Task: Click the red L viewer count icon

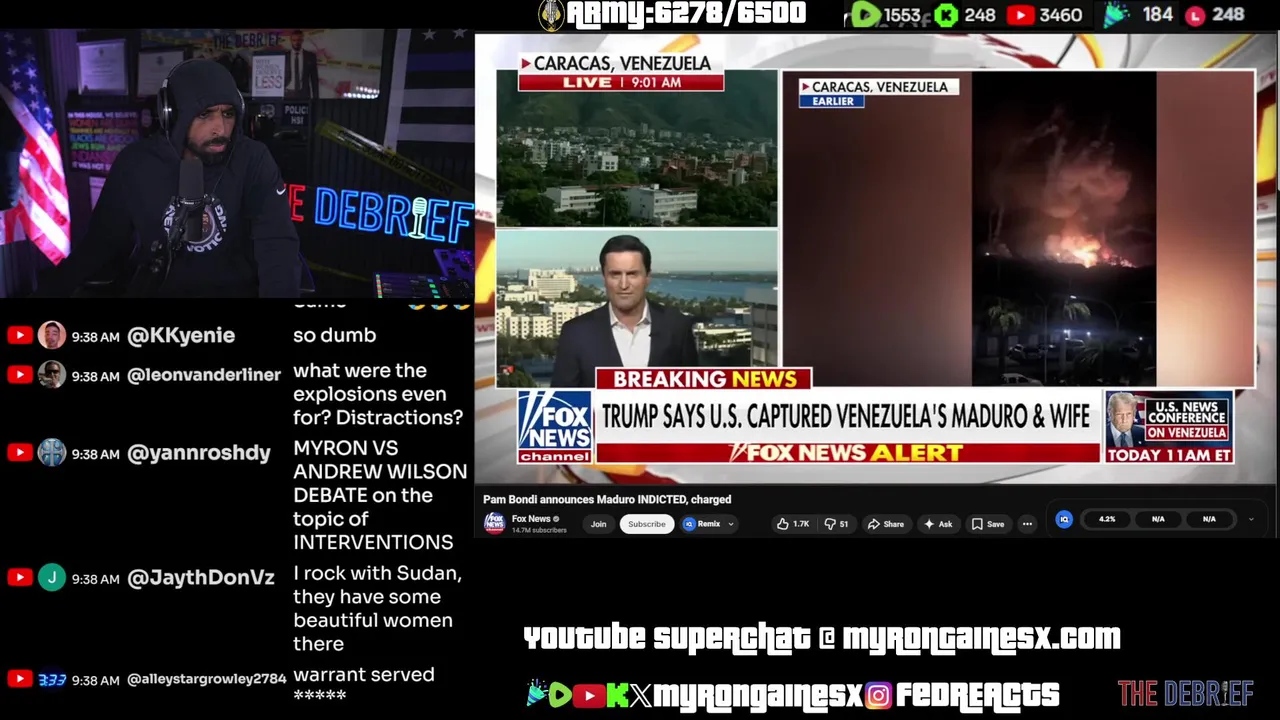Action: coord(1195,15)
